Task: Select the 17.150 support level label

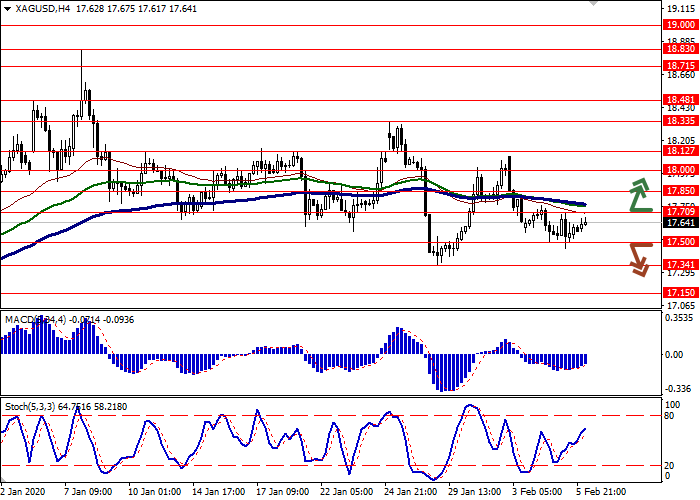Action: coord(680,293)
